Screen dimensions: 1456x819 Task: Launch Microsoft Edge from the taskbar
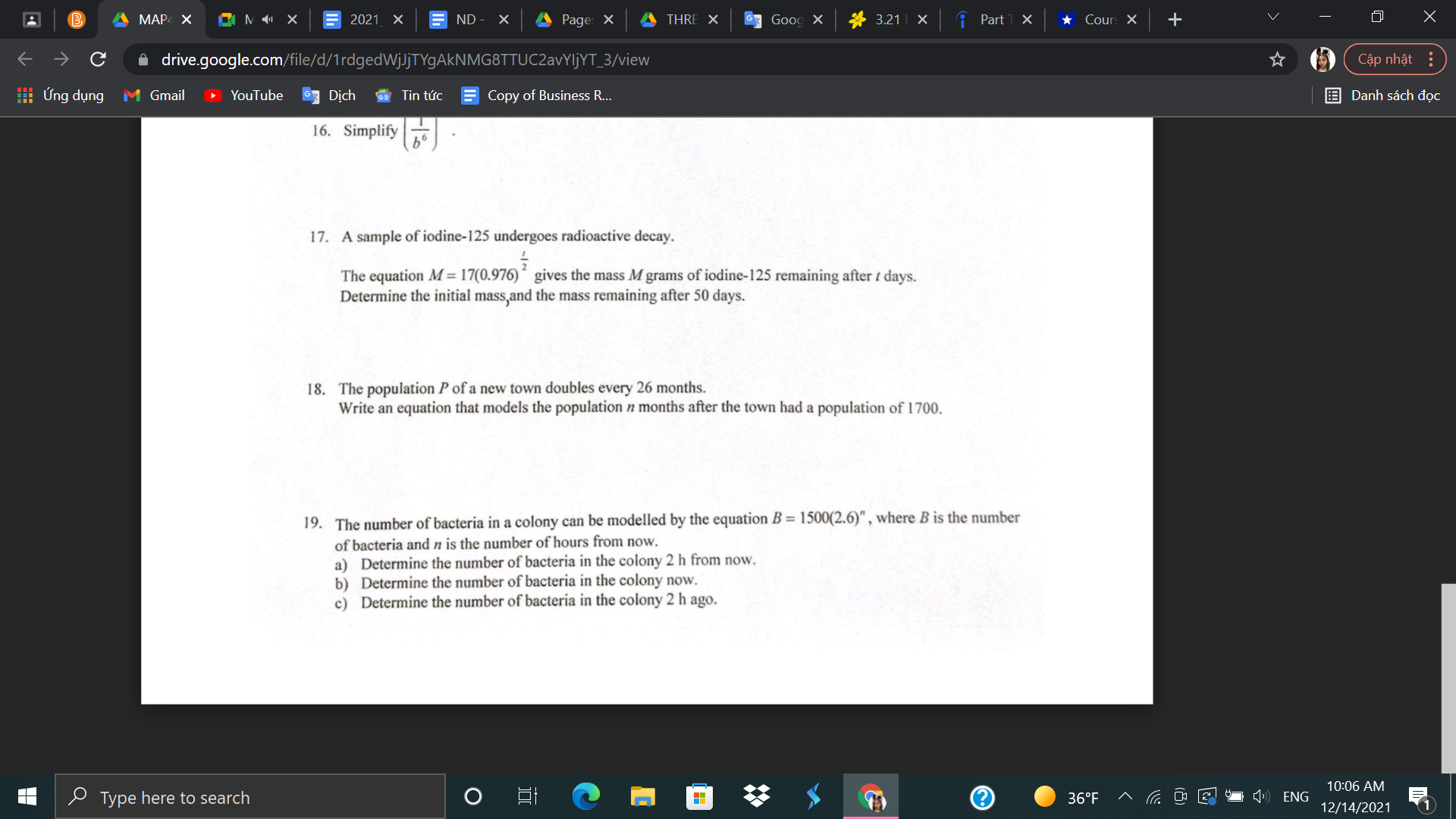click(x=585, y=796)
